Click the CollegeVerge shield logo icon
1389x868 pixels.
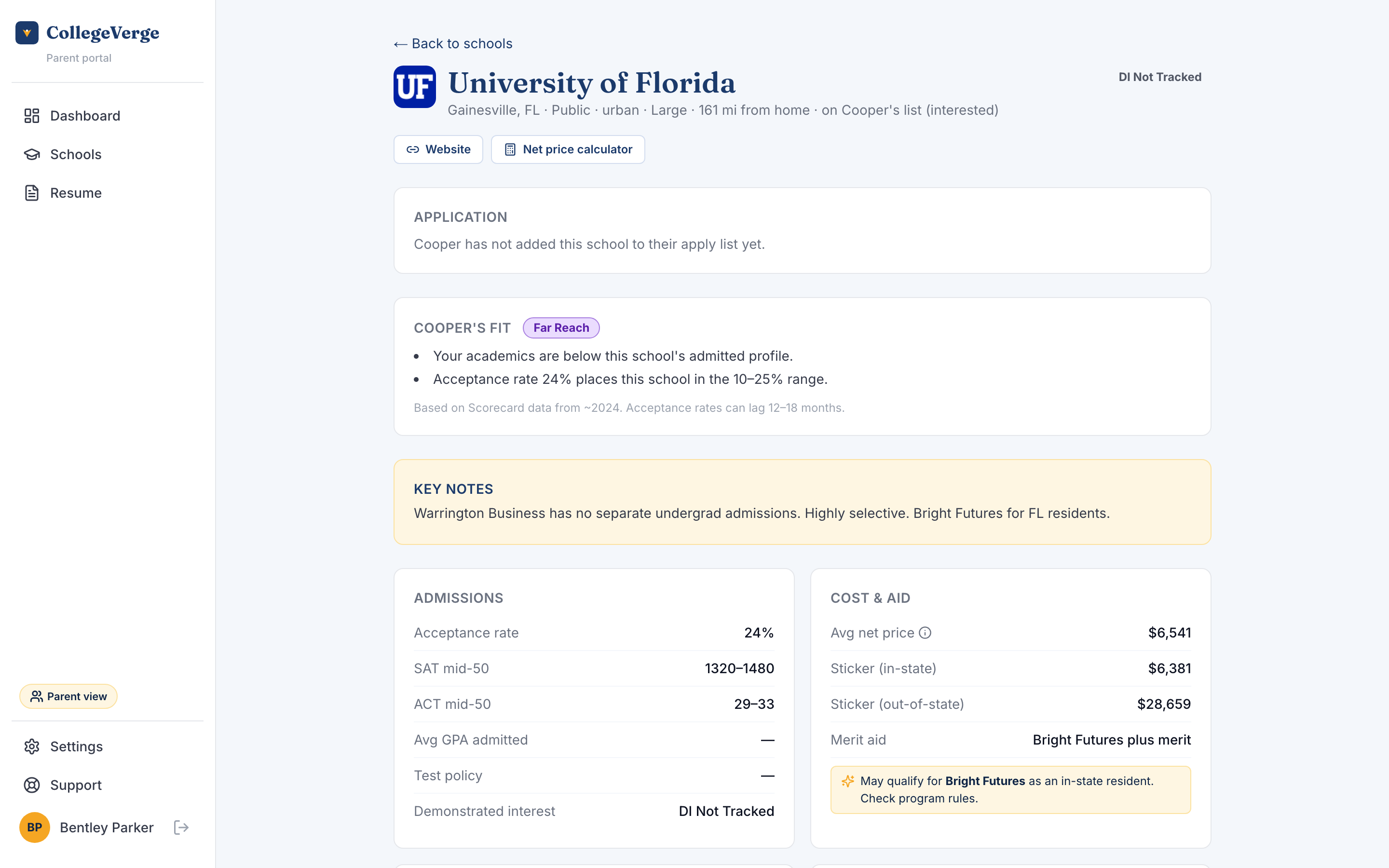click(27, 33)
